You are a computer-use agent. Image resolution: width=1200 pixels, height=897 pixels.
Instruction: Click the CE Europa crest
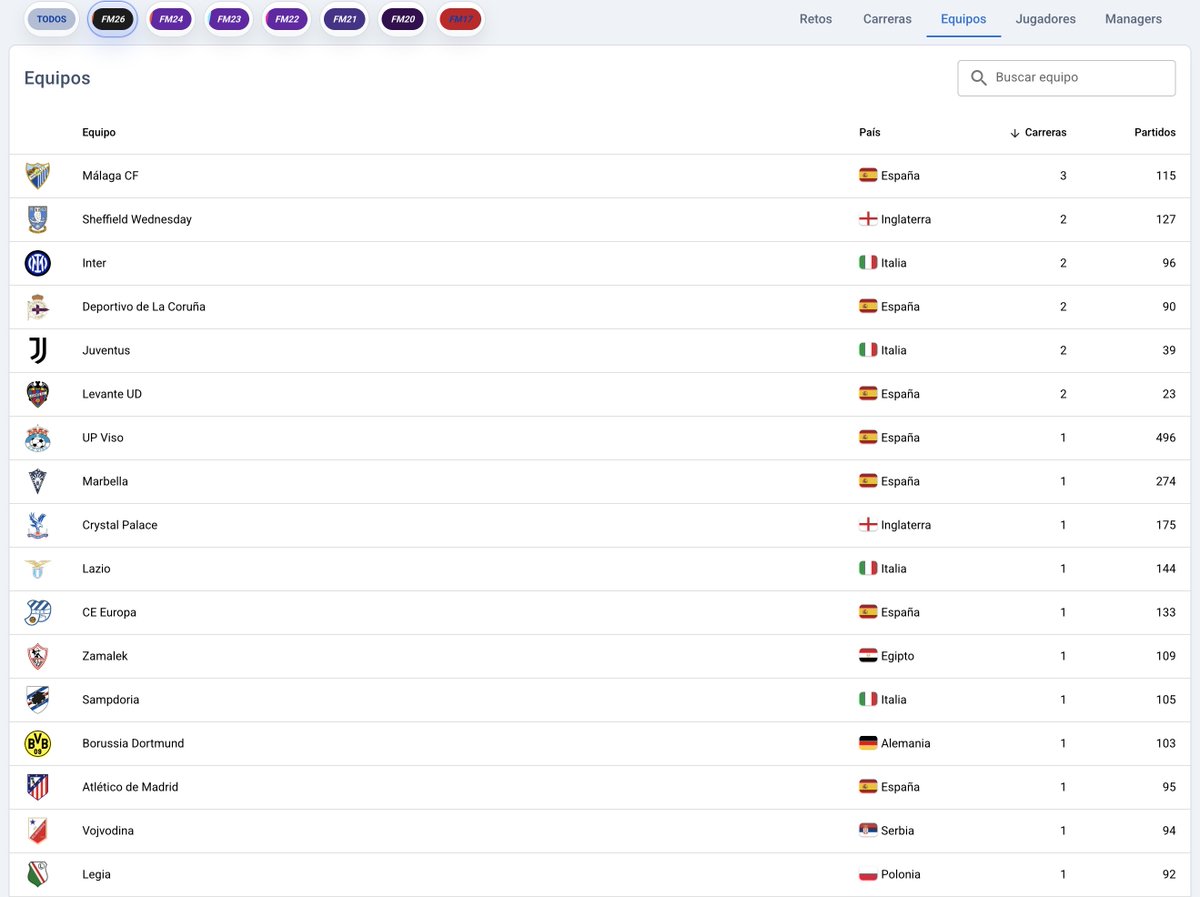coord(38,613)
